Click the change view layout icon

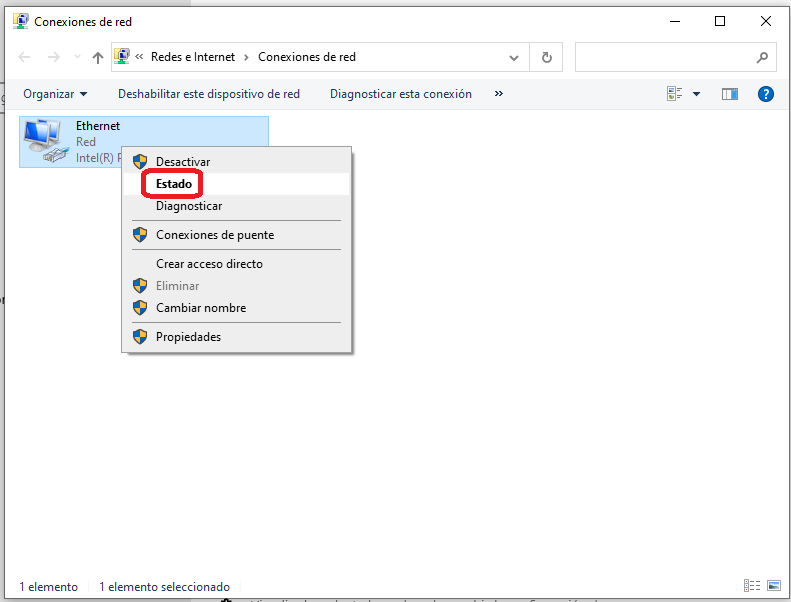pyautogui.click(x=675, y=94)
